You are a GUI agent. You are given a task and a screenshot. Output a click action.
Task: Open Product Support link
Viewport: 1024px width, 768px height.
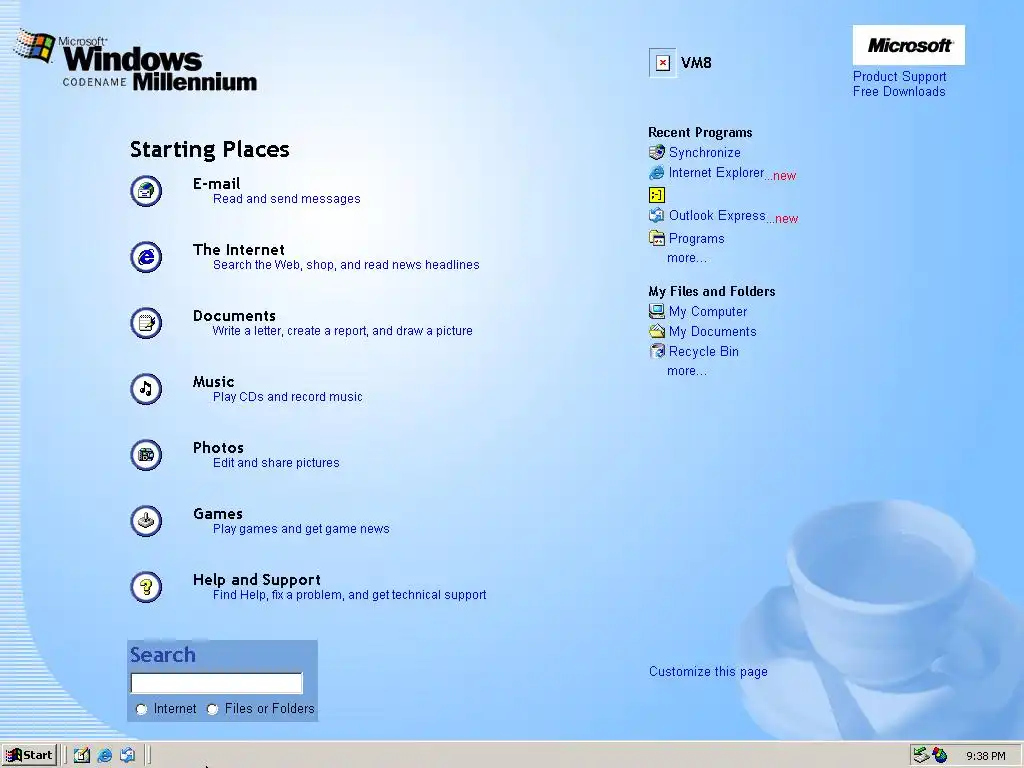899,76
